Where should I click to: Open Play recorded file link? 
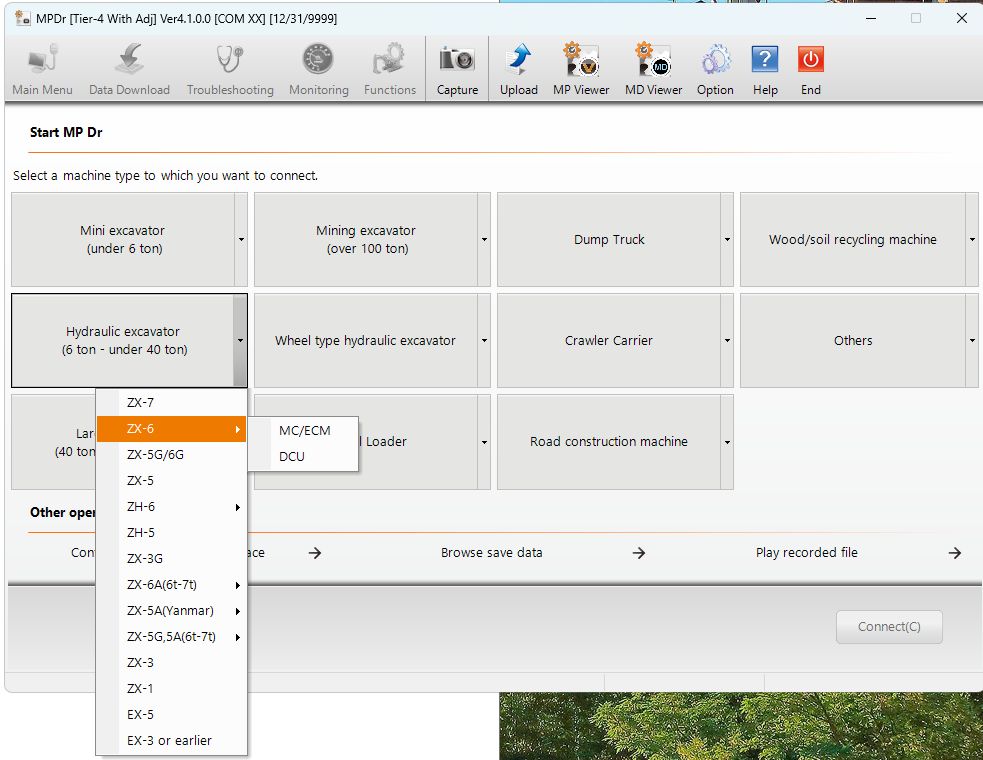(x=806, y=552)
